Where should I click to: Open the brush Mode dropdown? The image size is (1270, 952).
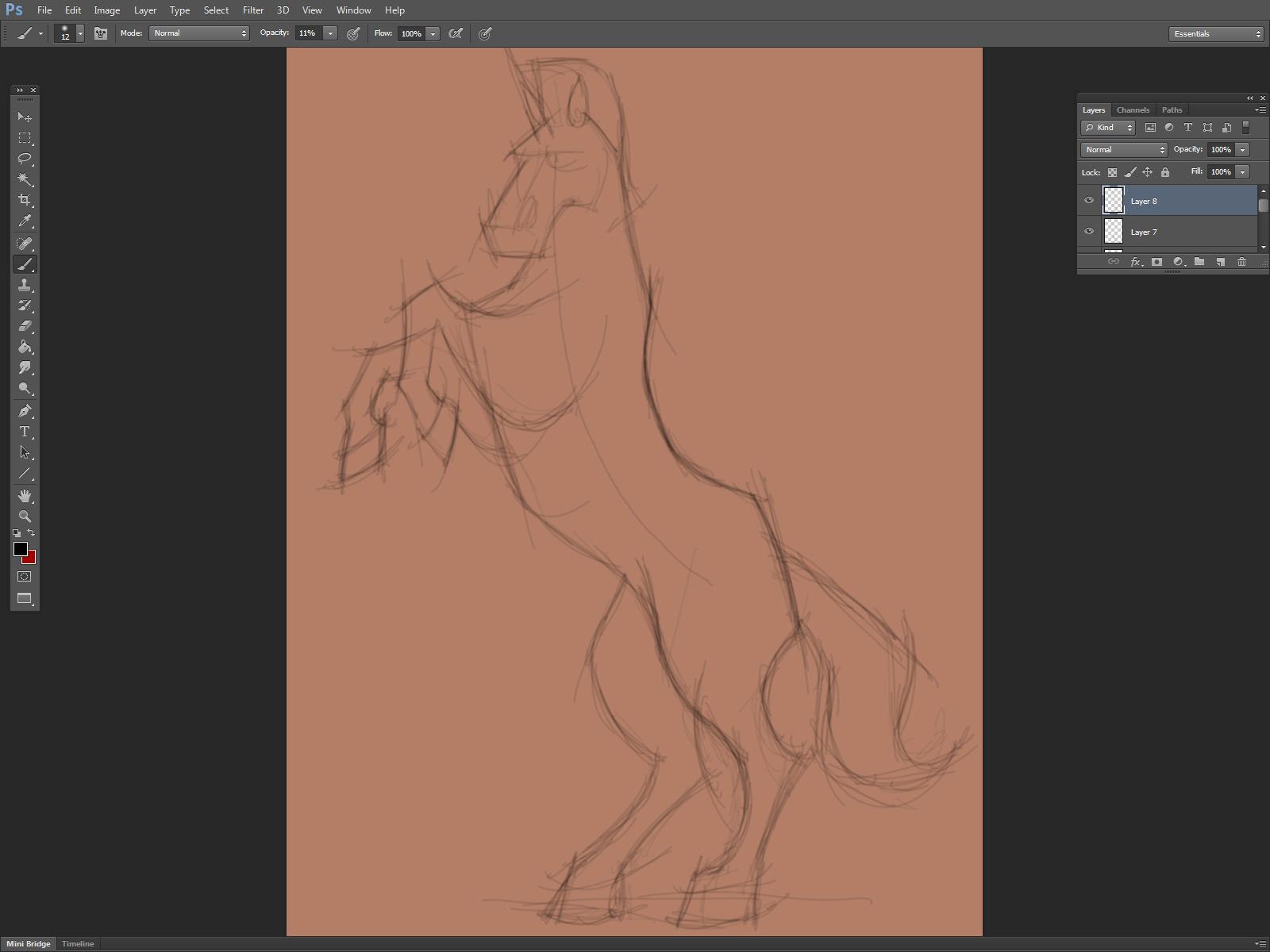199,33
